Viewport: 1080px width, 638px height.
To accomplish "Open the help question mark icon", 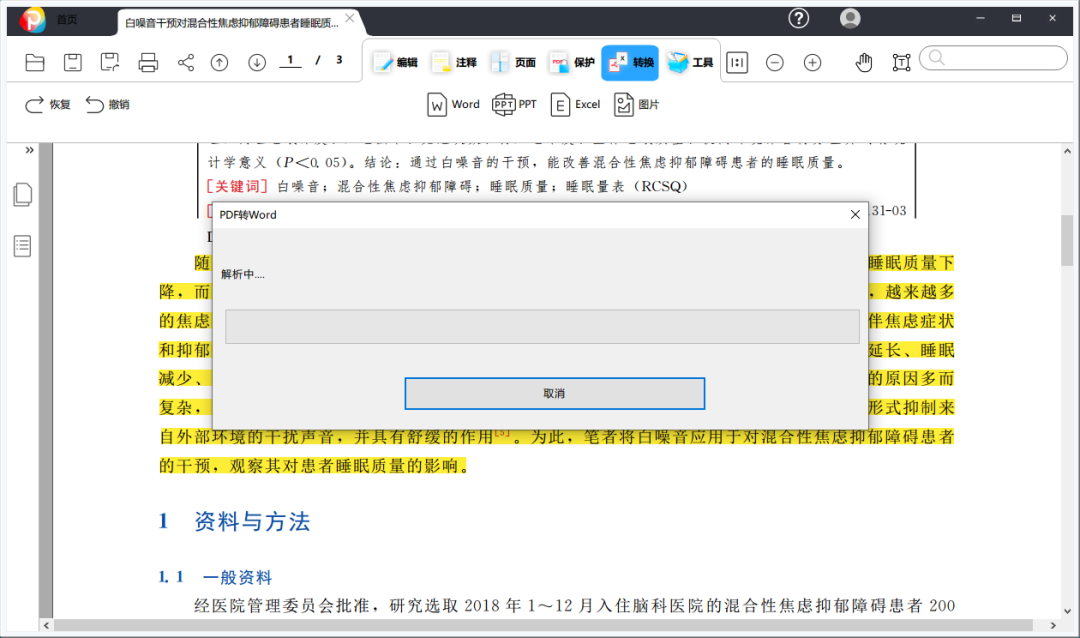I will [799, 19].
